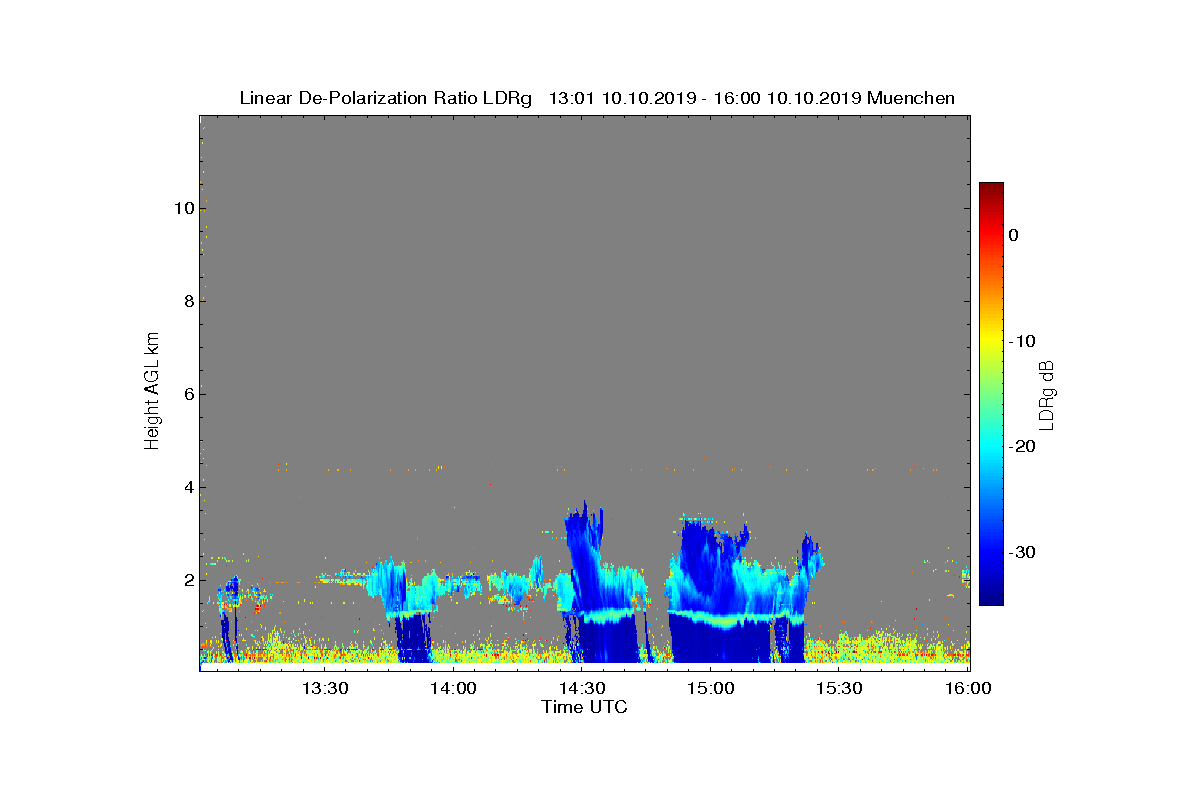Screen dimensions: 1200x800
Task: Click the "Muenchen" station name in title
Action: click(x=911, y=98)
